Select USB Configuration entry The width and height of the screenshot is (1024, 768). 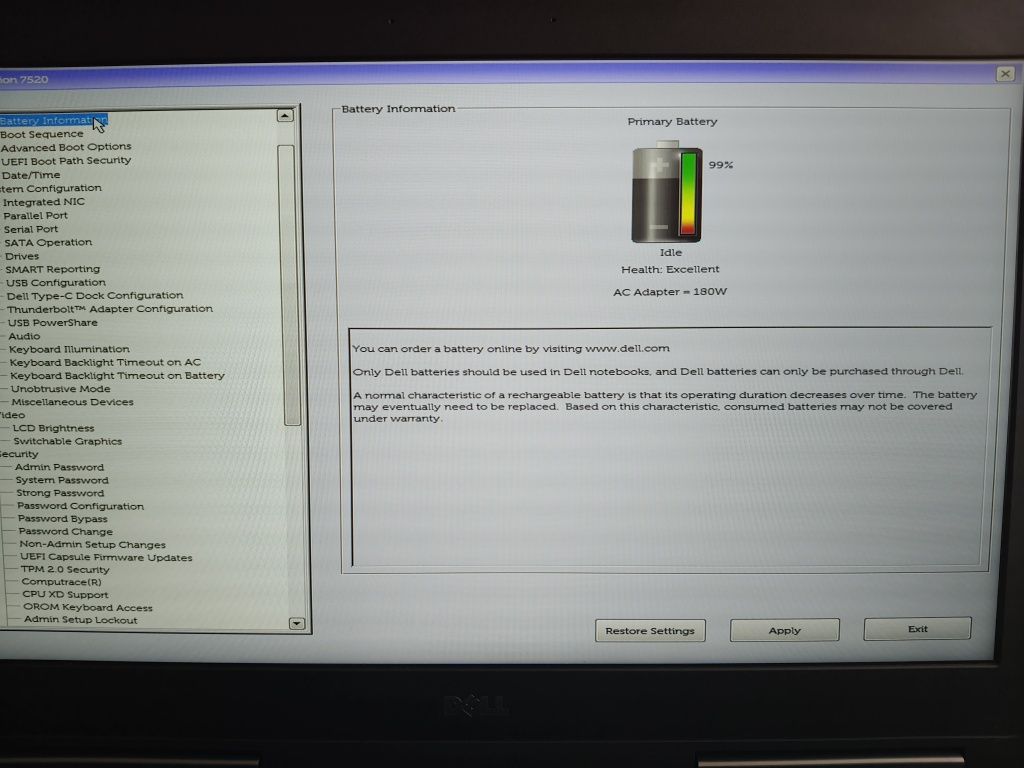click(56, 283)
